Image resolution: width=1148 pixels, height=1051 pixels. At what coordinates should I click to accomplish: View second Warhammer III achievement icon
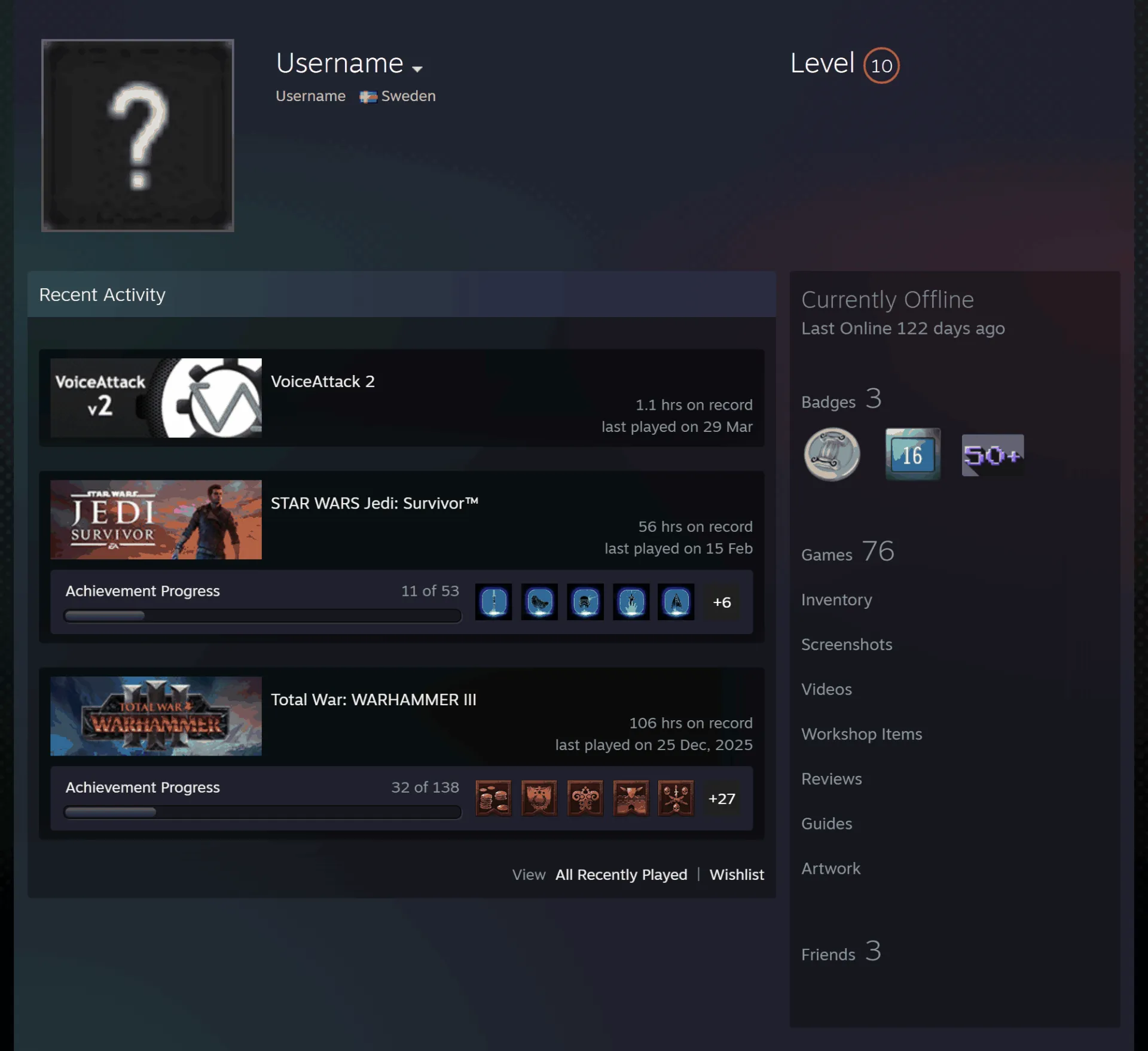coord(539,798)
